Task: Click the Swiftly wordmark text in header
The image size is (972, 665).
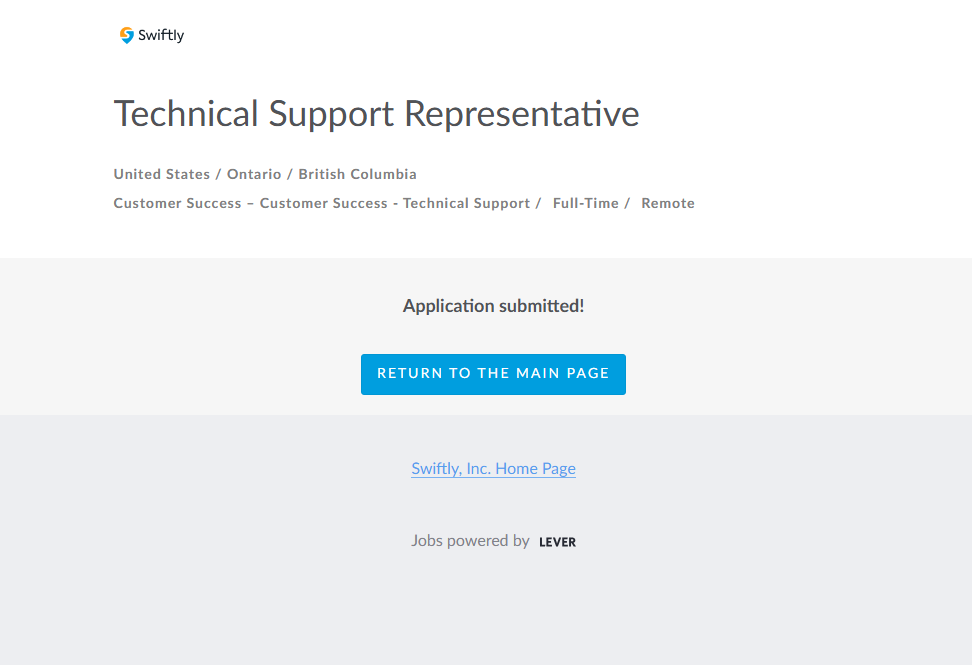Action: [161, 35]
